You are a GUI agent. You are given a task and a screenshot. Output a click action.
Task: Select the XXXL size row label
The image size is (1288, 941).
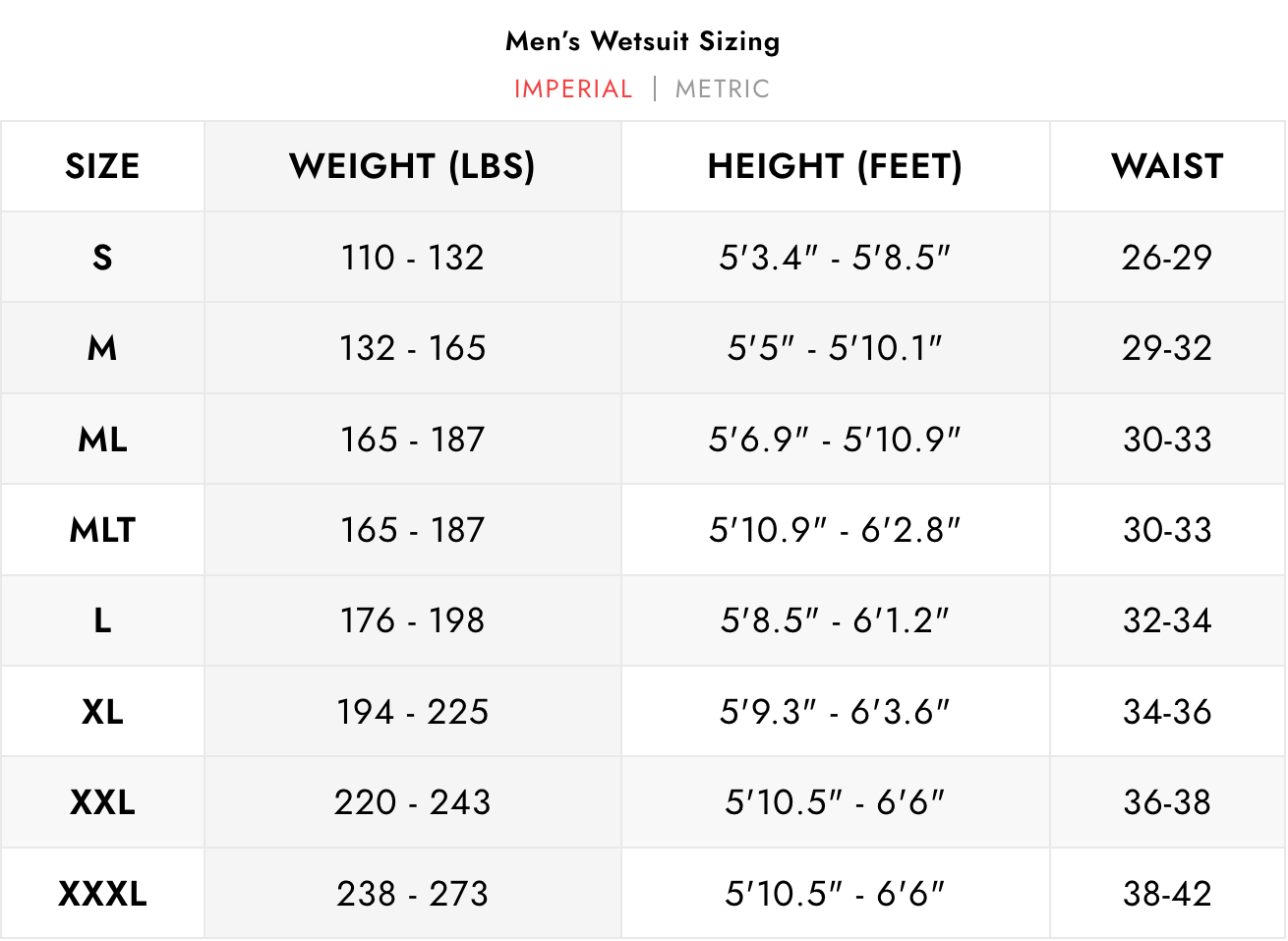click(x=102, y=894)
